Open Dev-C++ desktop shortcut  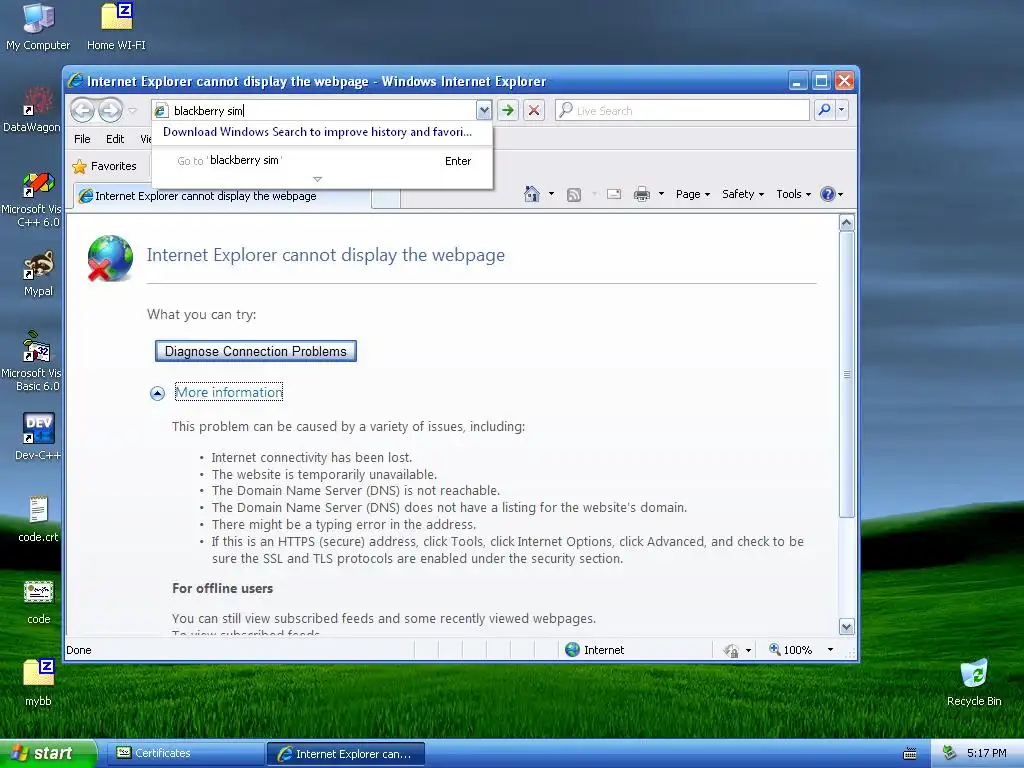38,436
